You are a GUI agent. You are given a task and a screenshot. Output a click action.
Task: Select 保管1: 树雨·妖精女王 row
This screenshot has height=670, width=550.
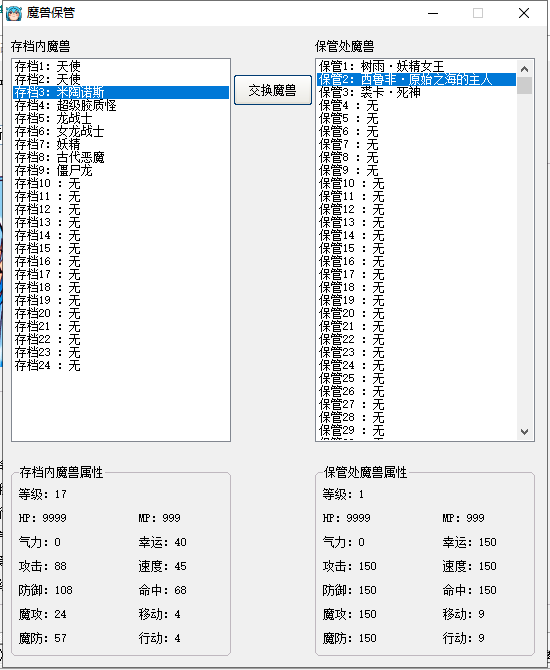click(416, 66)
